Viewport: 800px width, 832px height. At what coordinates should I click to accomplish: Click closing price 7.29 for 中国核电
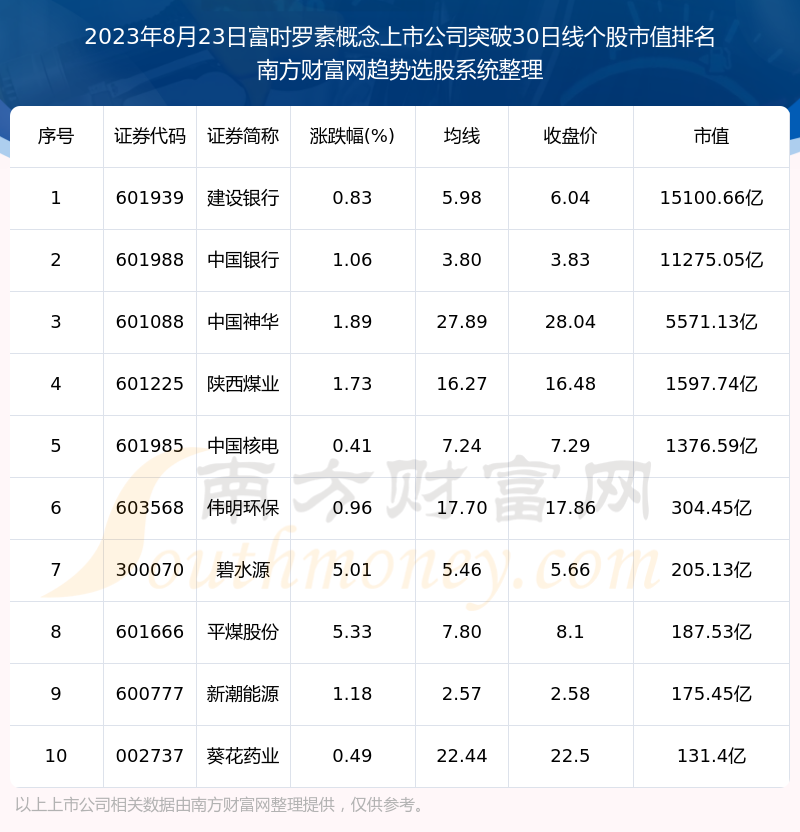570,446
